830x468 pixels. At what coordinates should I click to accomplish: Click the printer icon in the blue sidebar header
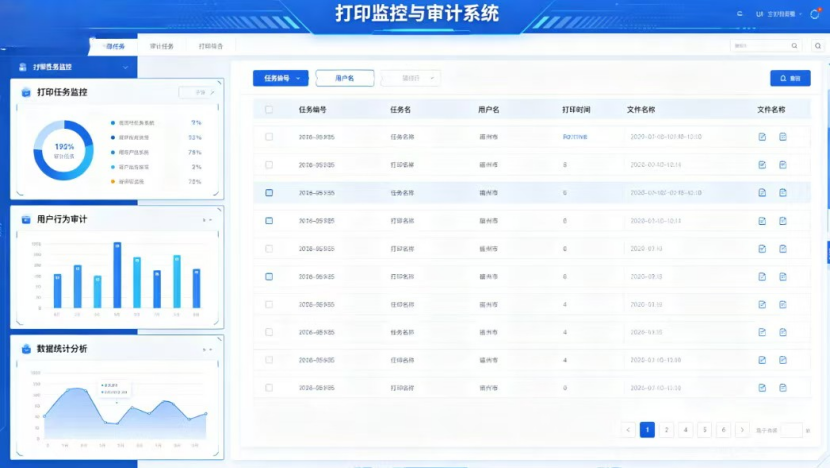pos(23,67)
